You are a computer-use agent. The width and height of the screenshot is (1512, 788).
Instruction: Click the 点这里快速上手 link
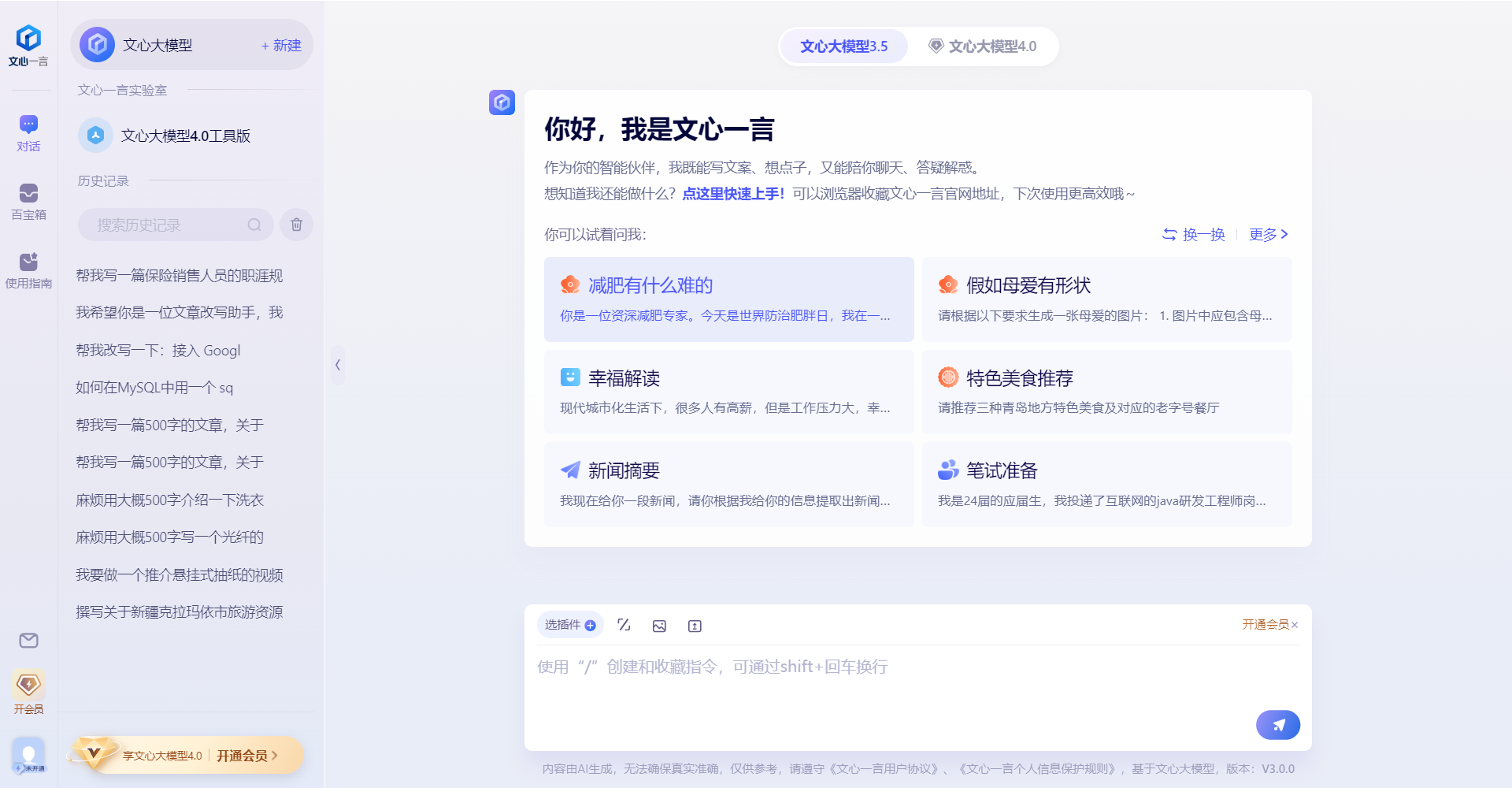(732, 194)
